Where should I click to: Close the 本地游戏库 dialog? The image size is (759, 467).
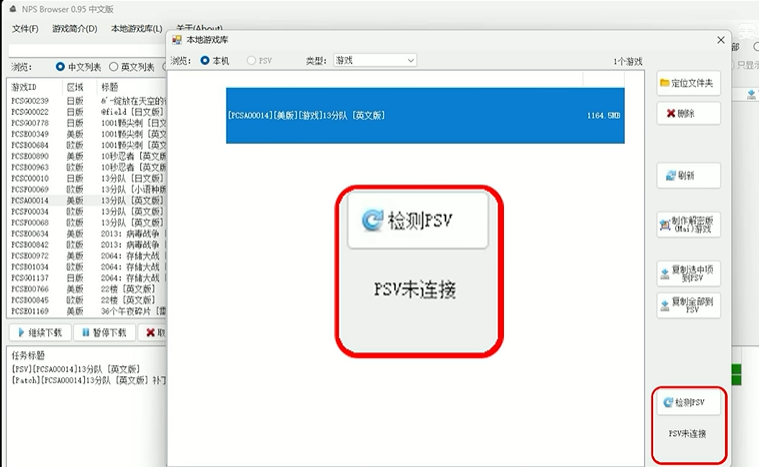click(x=721, y=40)
